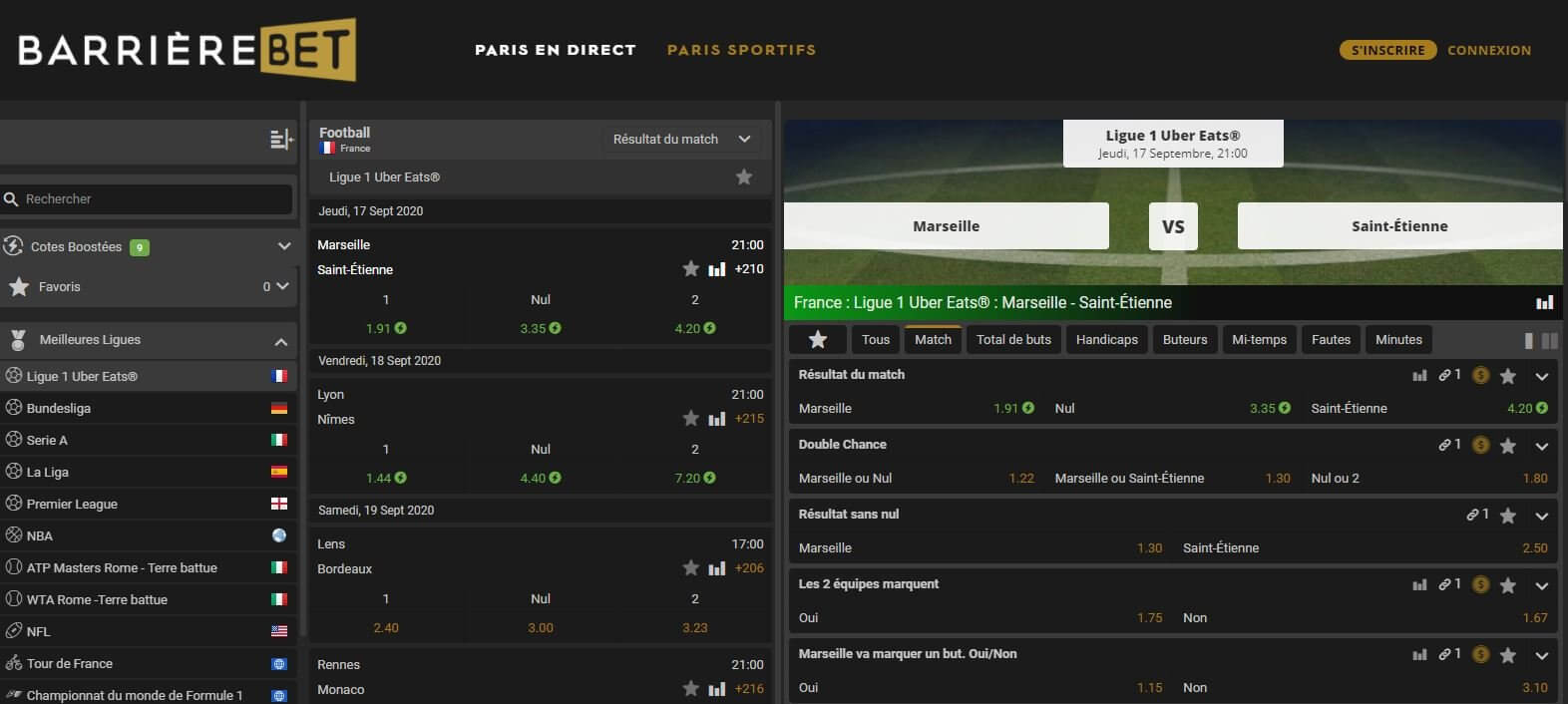Select Marseille ou Nul odds 1.22

point(1021,478)
